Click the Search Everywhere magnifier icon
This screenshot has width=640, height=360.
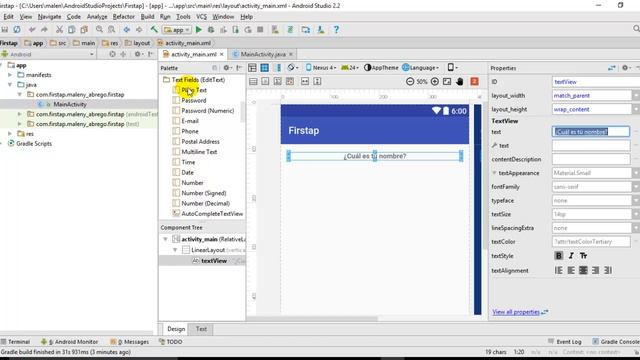pyautogui.click(x=636, y=29)
